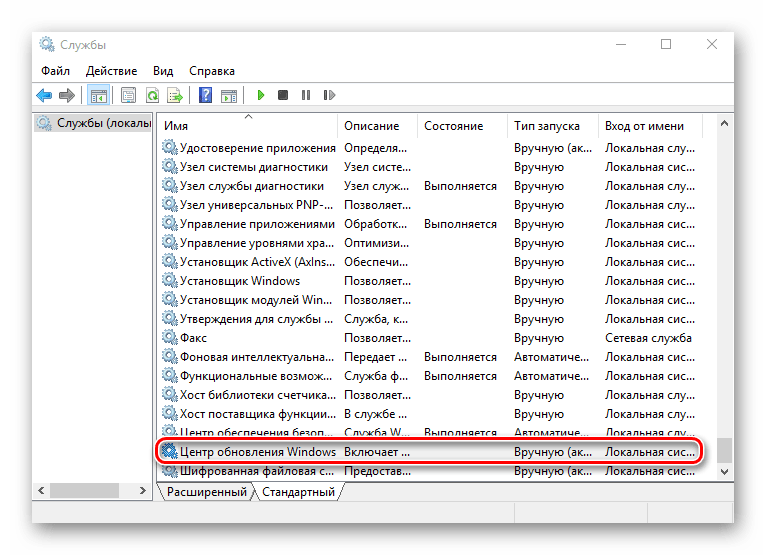
Task: Click gear icon of Узел системы диагностики
Action: [170, 166]
